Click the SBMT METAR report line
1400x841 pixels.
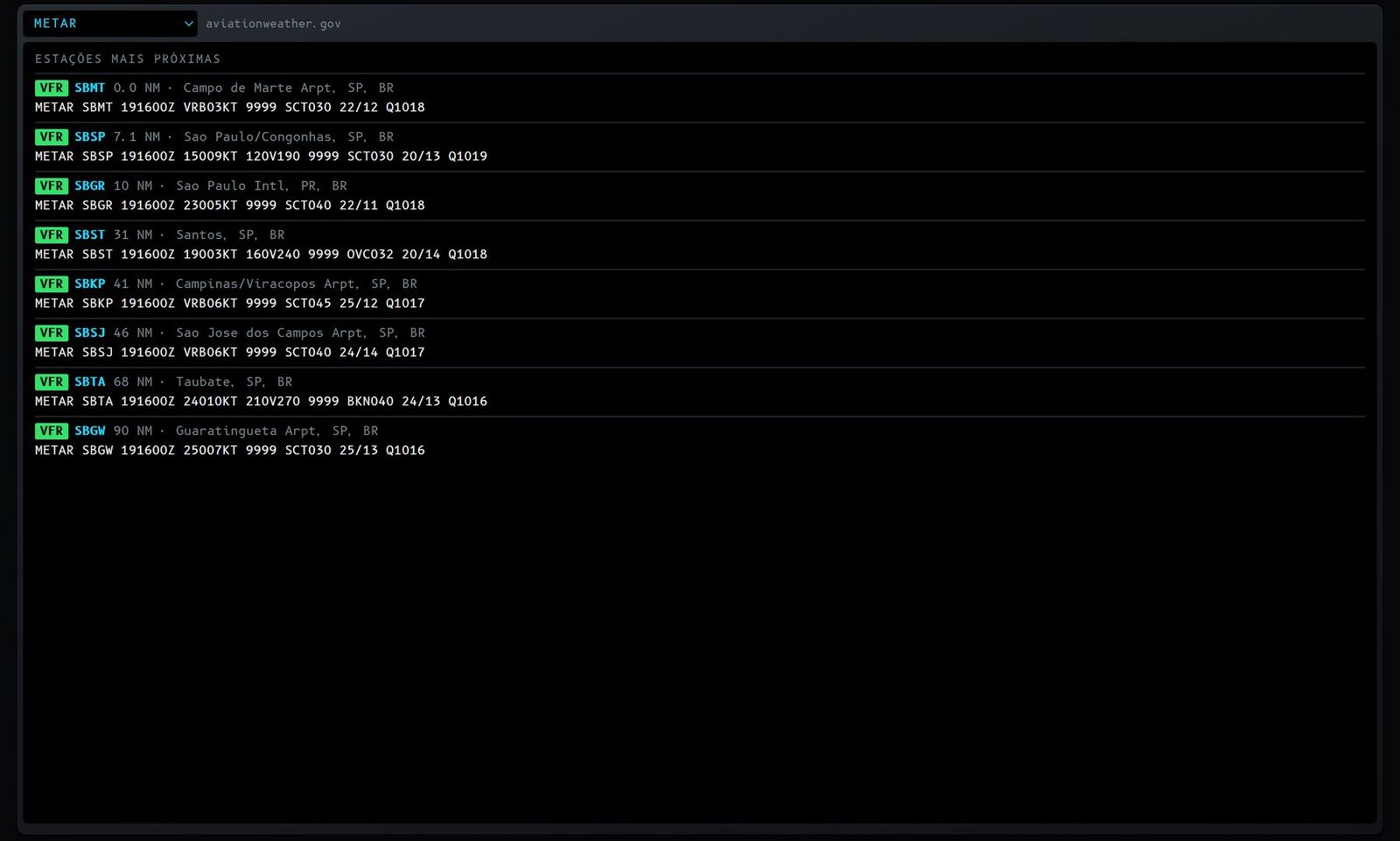pos(230,107)
